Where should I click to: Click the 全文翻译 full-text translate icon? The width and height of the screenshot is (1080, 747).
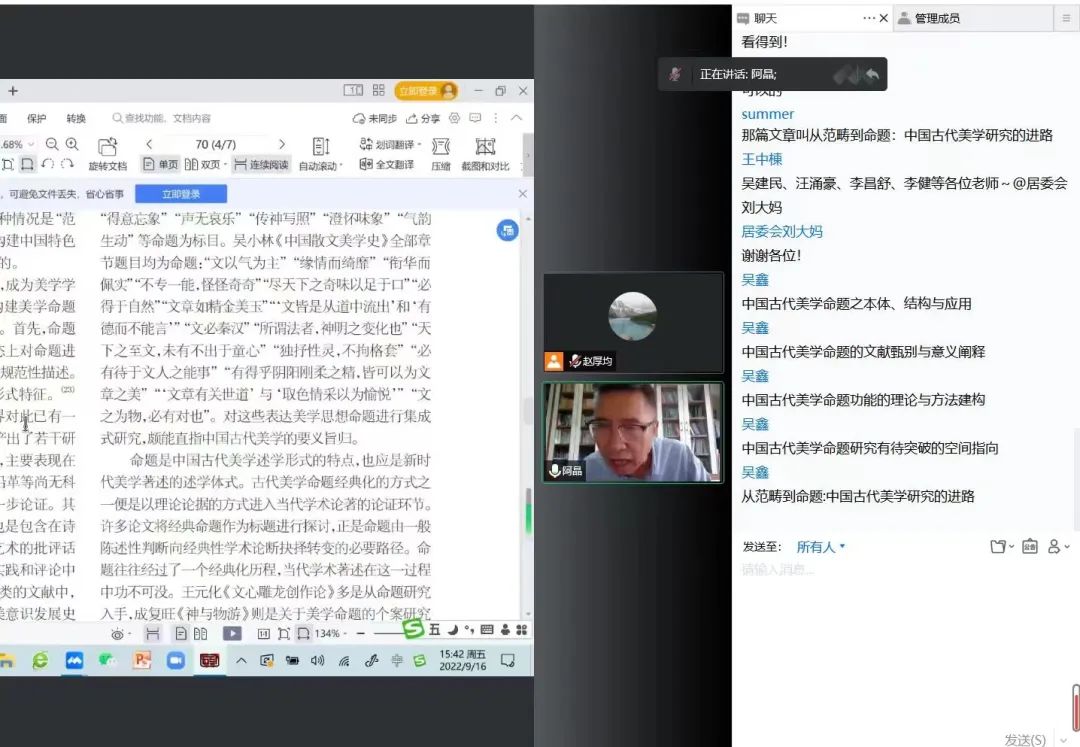click(x=386, y=164)
